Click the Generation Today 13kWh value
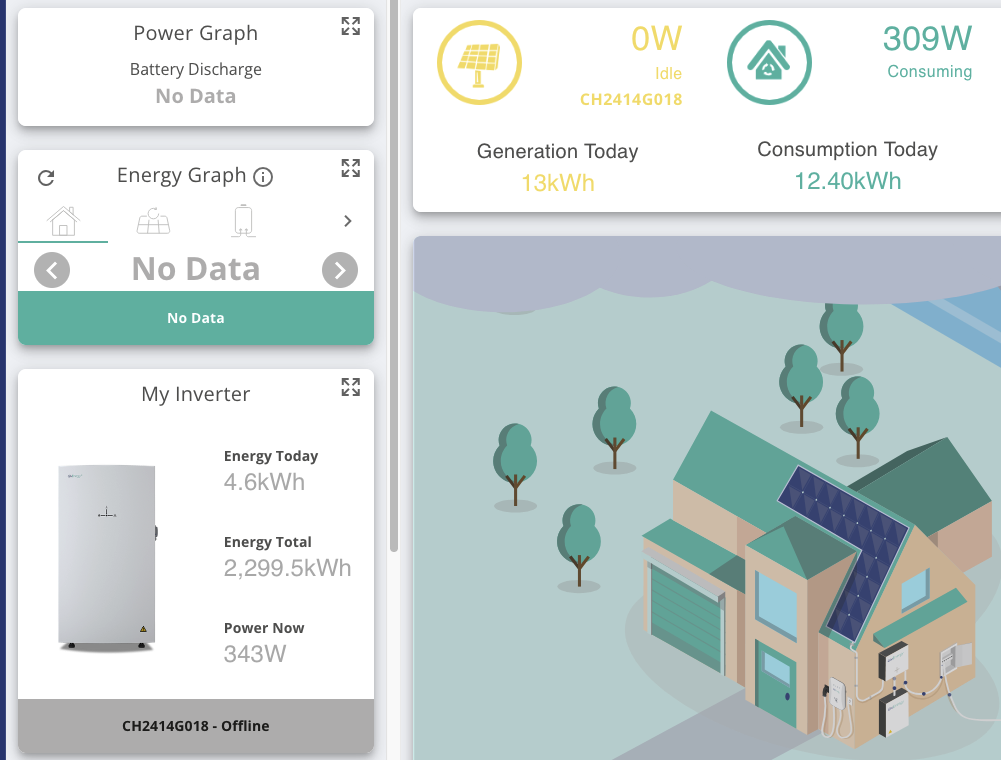Viewport: 1001px width, 760px height. click(558, 183)
